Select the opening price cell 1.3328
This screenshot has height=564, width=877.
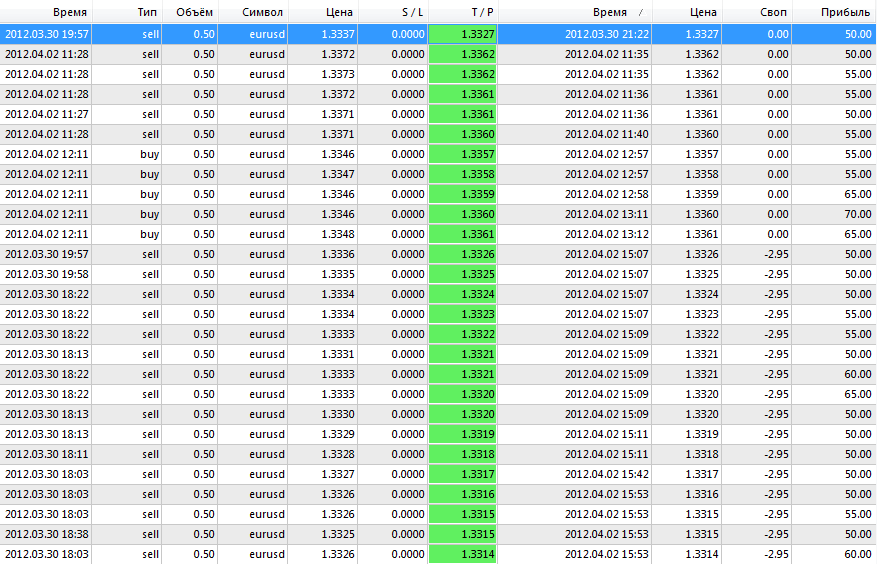click(323, 454)
